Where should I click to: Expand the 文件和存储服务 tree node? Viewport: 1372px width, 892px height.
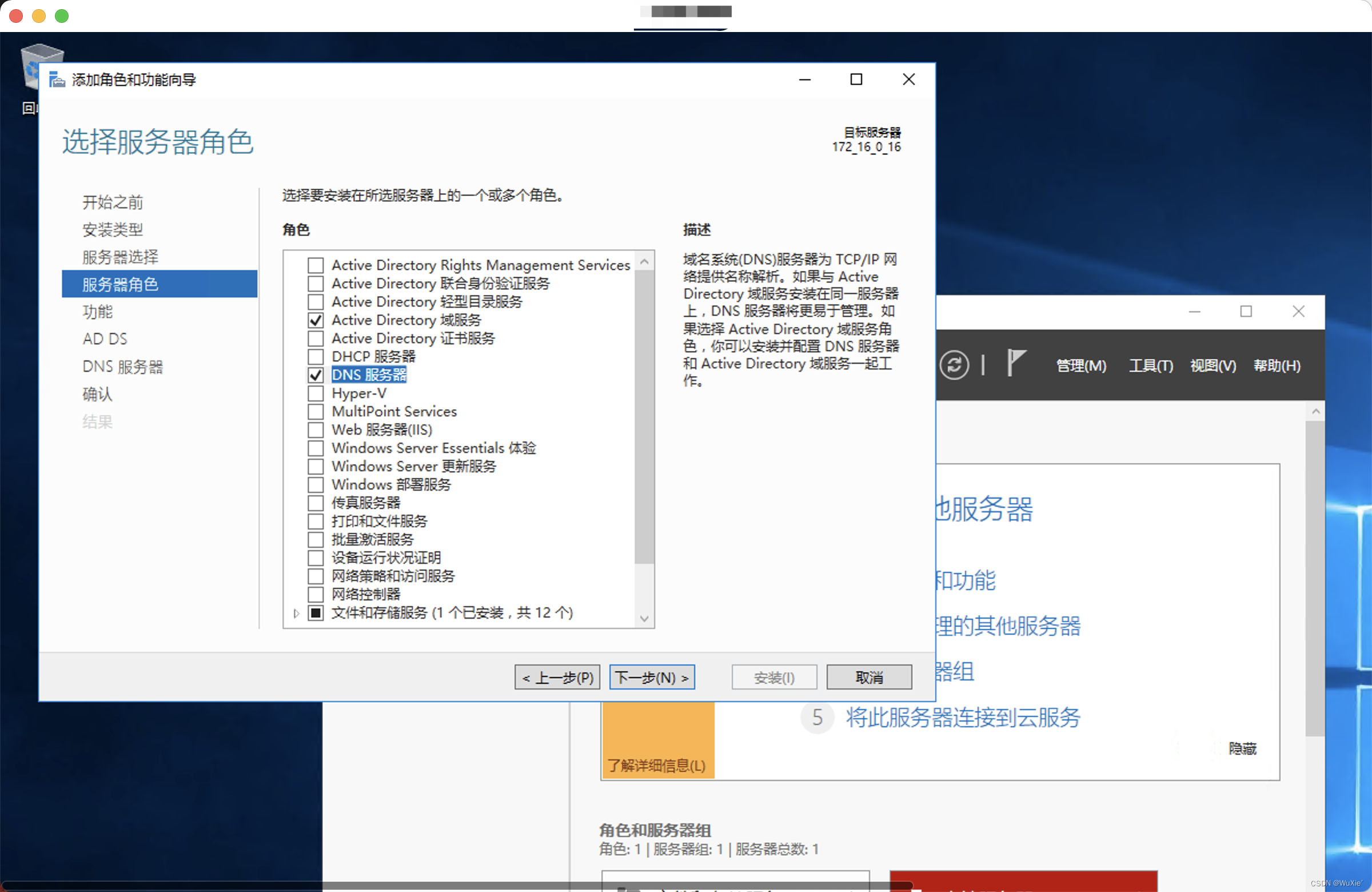296,613
